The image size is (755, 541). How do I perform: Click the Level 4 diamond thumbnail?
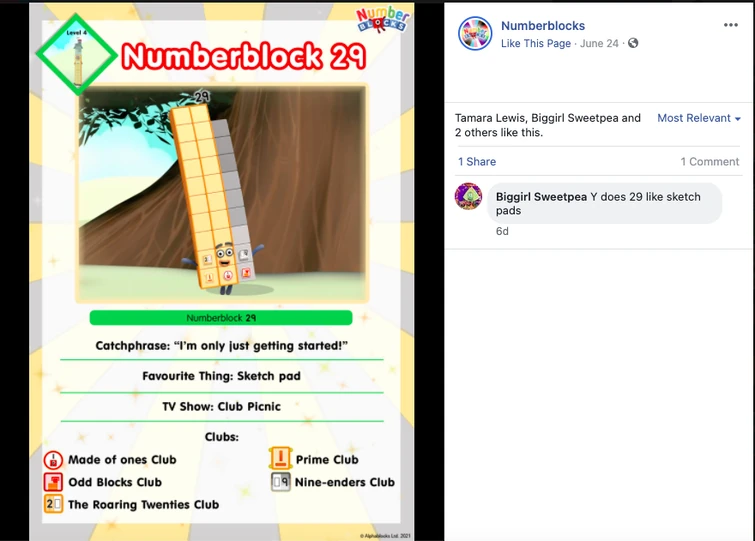pyautogui.click(x=76, y=54)
